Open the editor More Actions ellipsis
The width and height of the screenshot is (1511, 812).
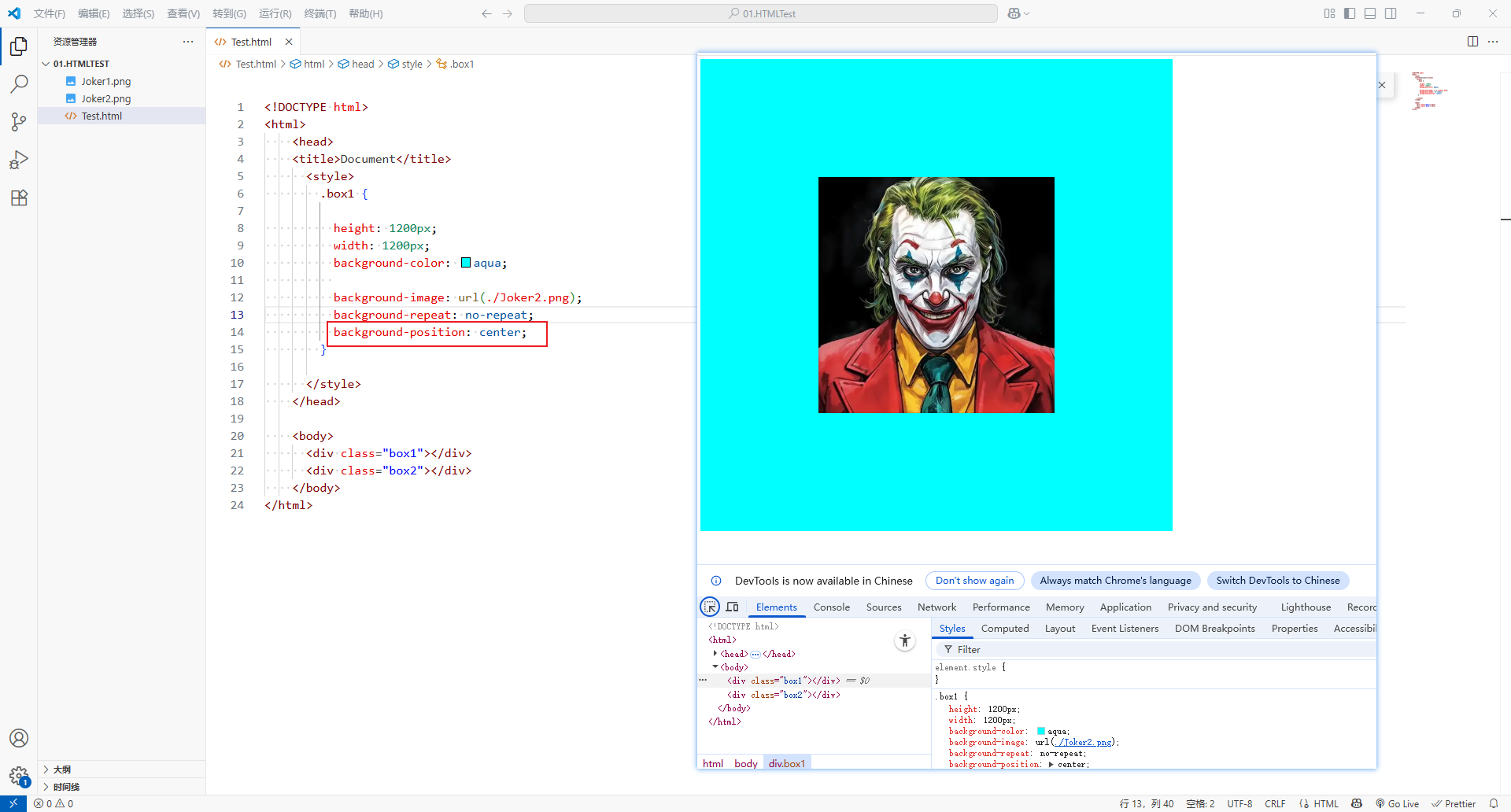pos(1493,42)
